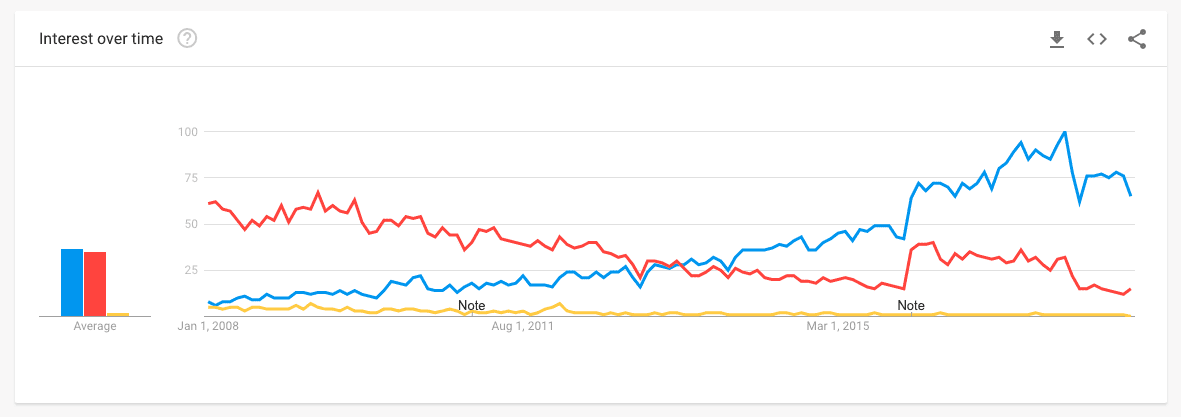Click the share icon
Viewport: 1181px width, 417px height.
pyautogui.click(x=1137, y=39)
